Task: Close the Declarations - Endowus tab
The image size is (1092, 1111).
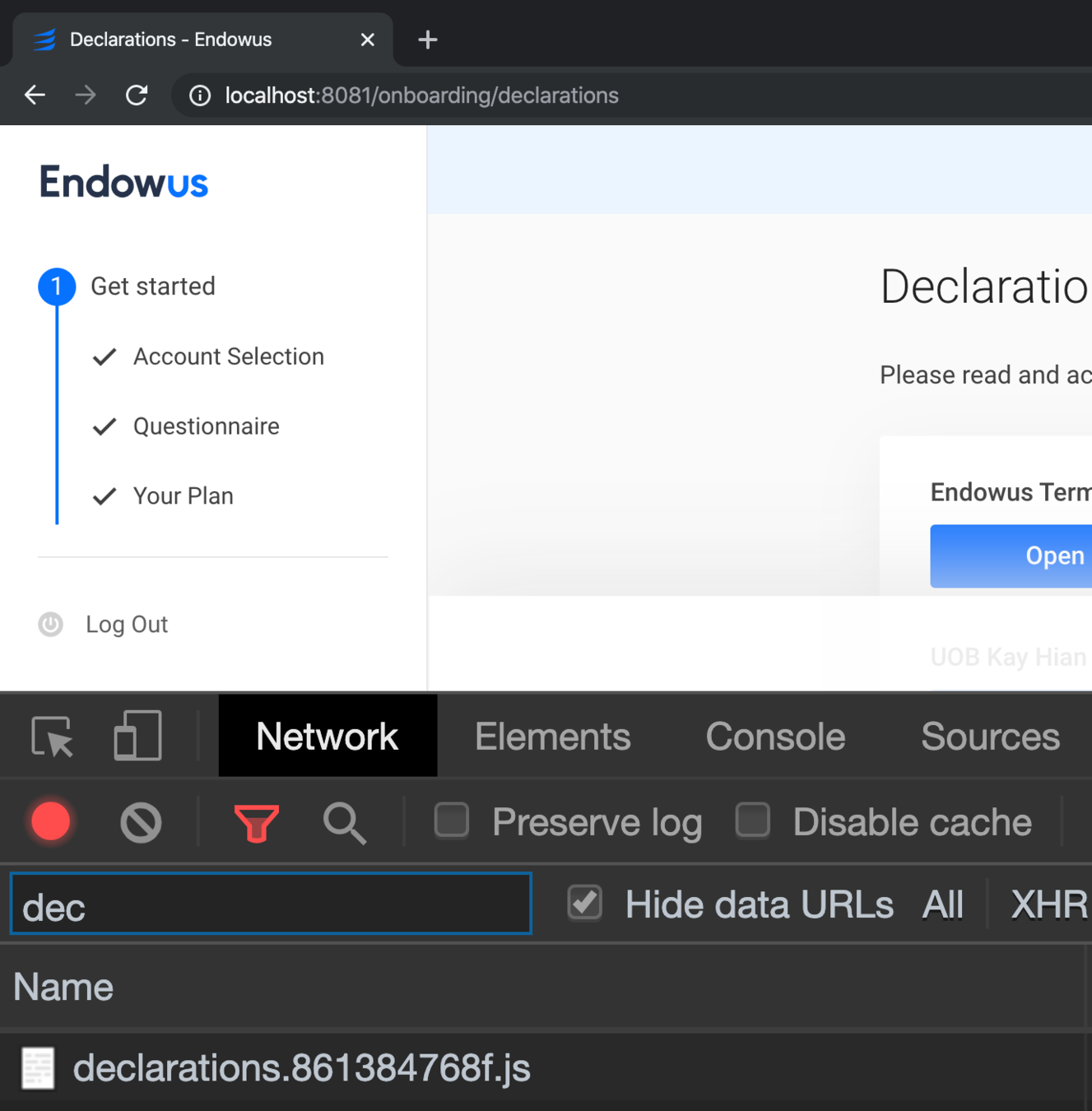Action: [x=367, y=40]
